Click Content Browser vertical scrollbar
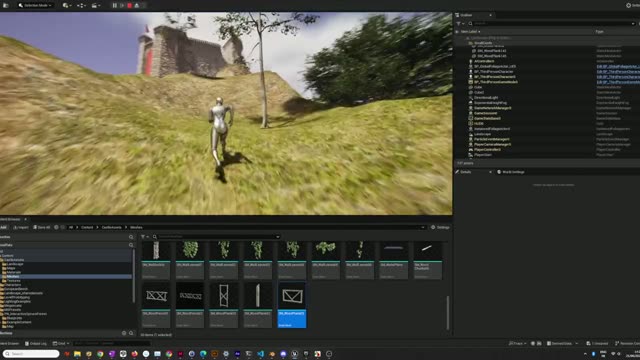This screenshot has height=360, width=640. click(448, 313)
